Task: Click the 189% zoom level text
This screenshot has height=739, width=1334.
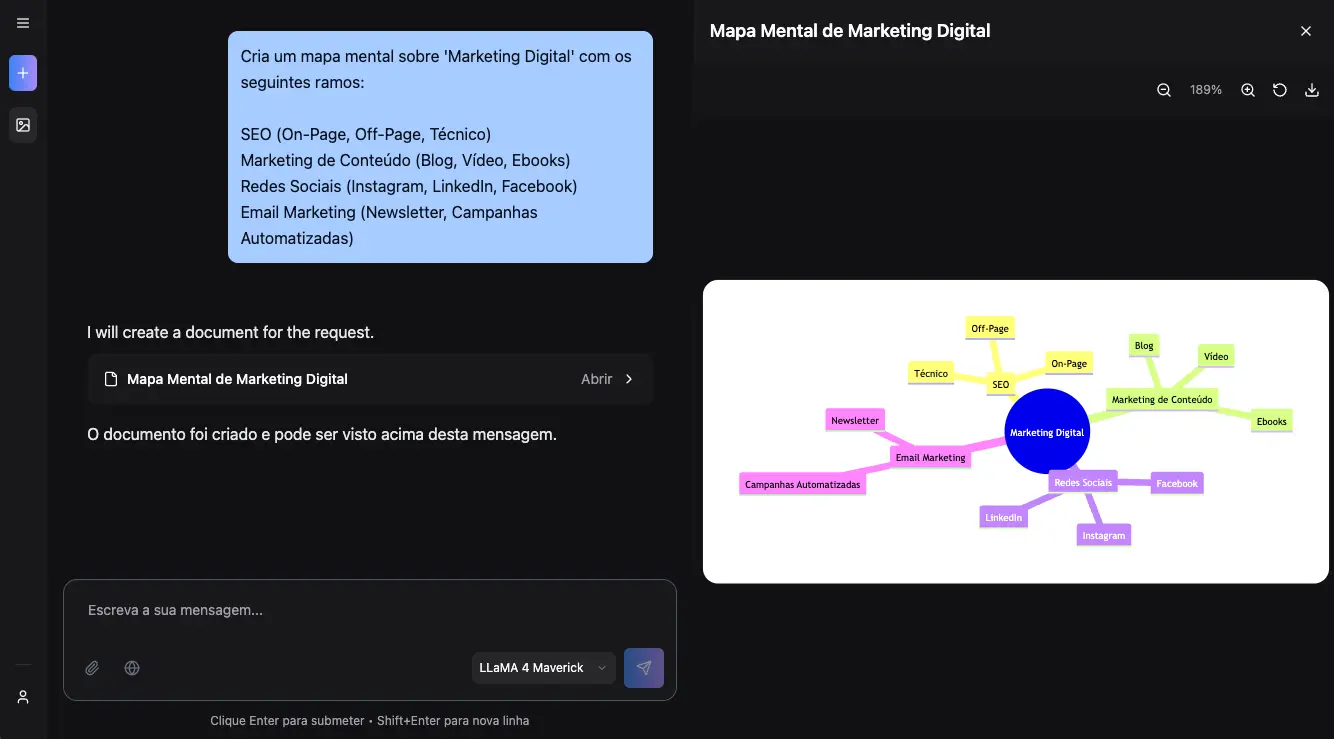Action: coord(1206,90)
